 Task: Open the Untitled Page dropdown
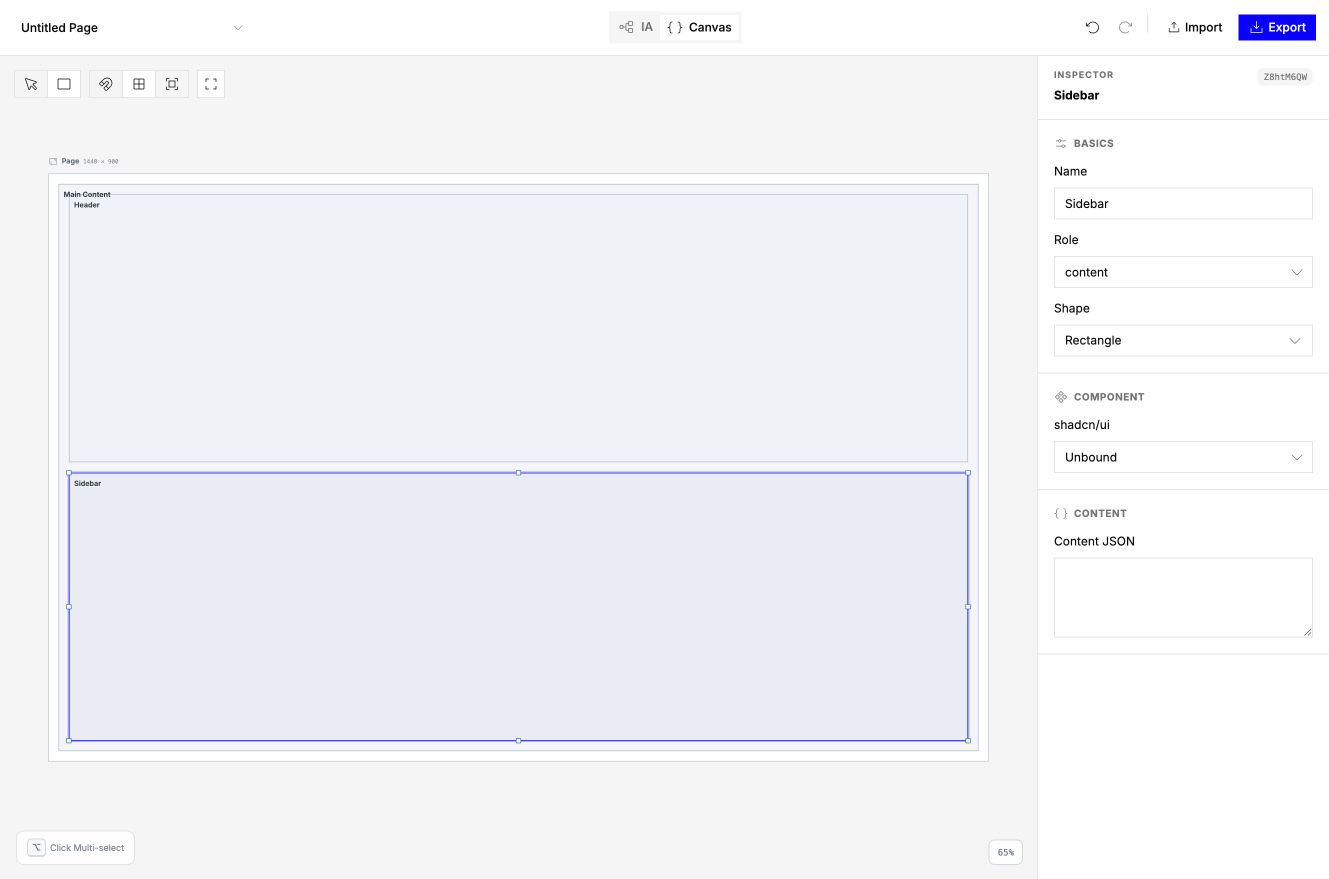point(131,28)
